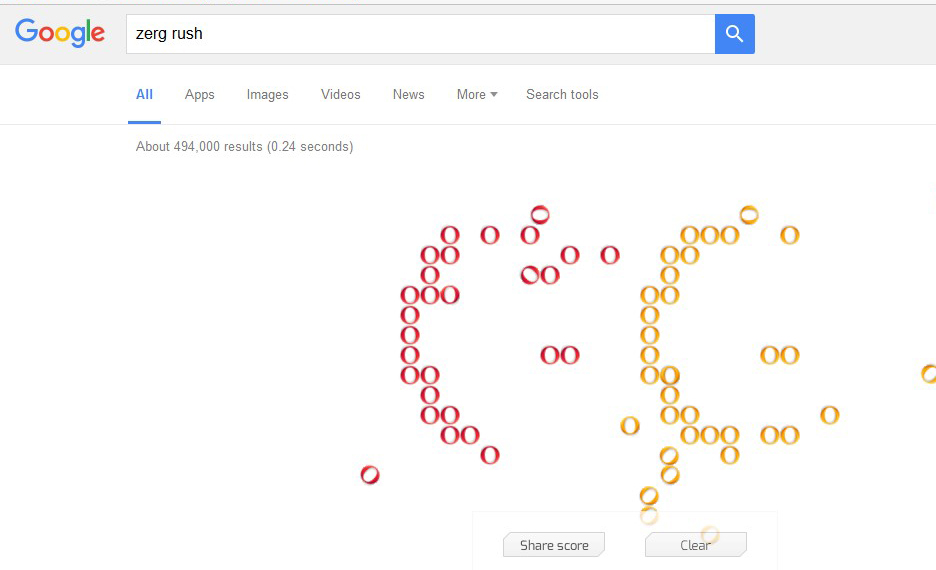Click the yellow O at far right edge
Viewport: 936px width, 570px height.
(929, 374)
